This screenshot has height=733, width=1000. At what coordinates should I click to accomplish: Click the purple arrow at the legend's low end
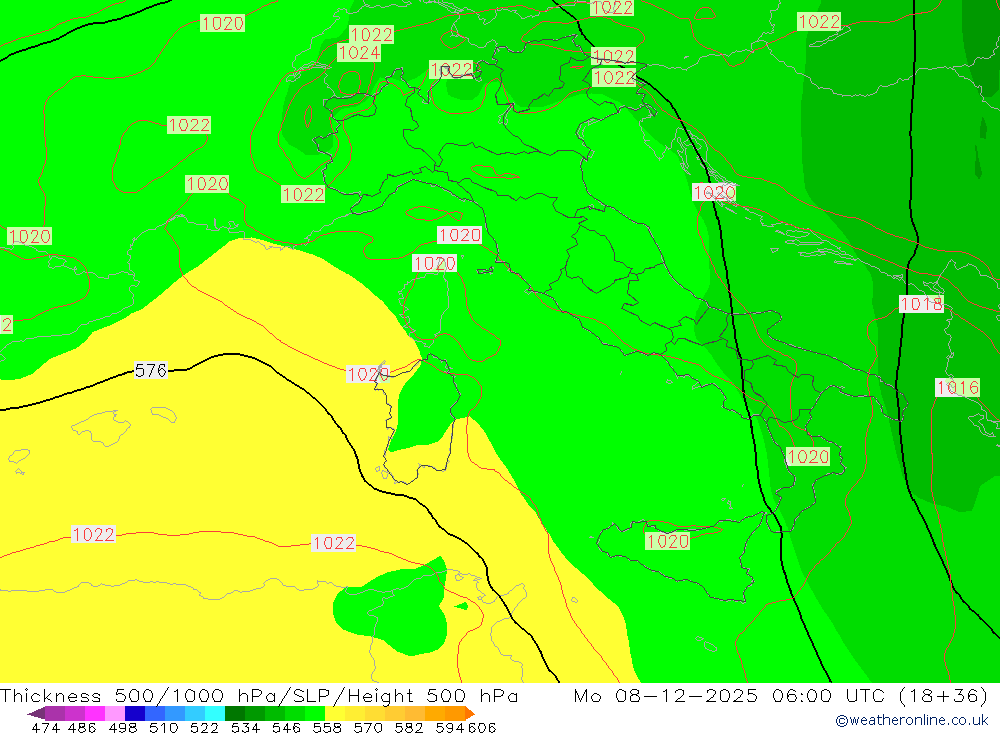click(36, 713)
